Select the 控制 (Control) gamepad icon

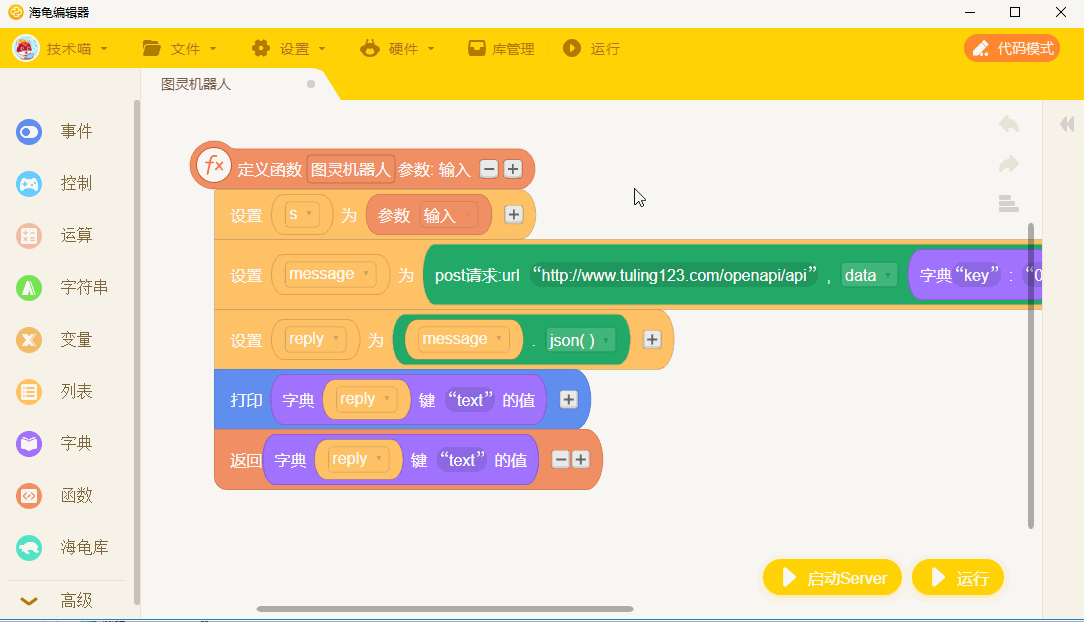tap(29, 184)
